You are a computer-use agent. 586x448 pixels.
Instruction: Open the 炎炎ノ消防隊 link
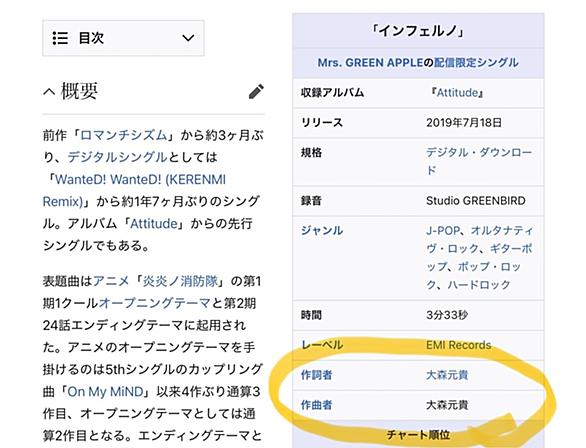click(x=180, y=281)
